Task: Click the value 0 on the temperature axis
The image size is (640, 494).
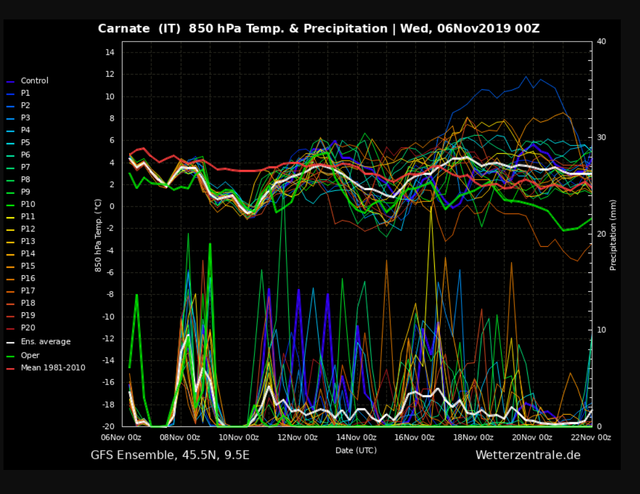Action: [x=112, y=207]
